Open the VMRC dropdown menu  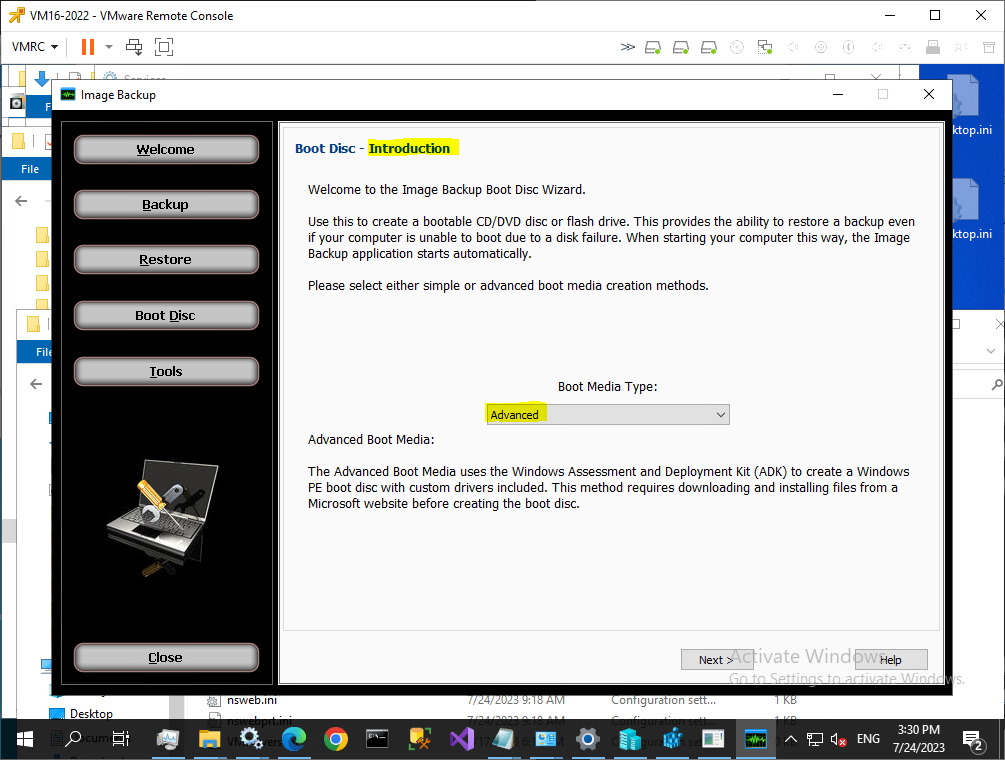(x=35, y=47)
